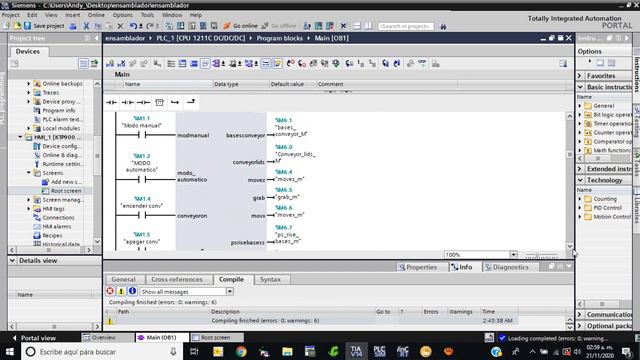The height and width of the screenshot is (360, 640).
Task: Open the zoom level 100% dropdown
Action: tap(513, 255)
